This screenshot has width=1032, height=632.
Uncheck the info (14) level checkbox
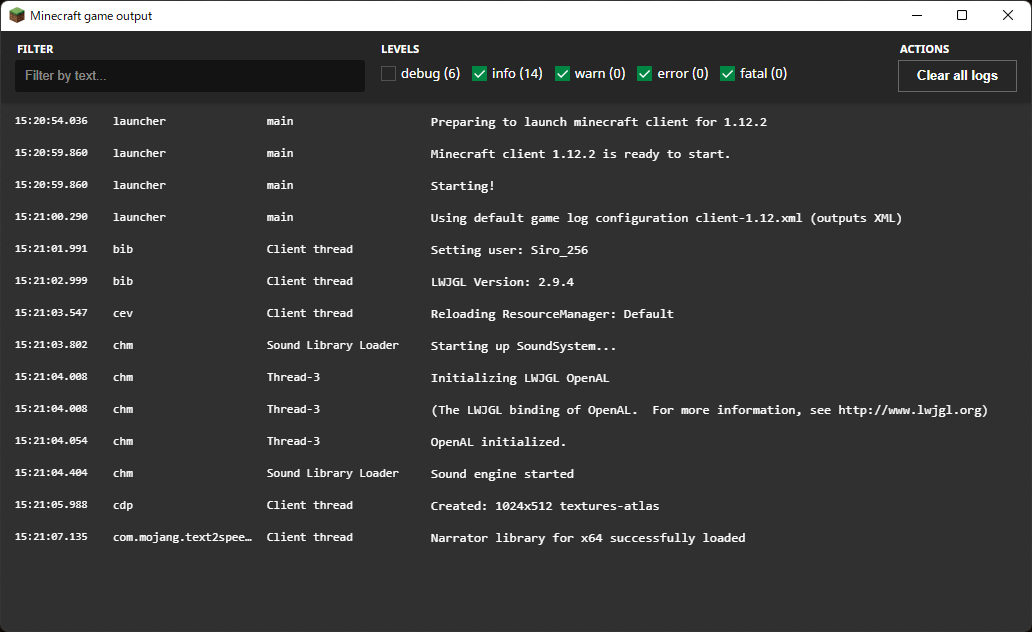pos(480,74)
